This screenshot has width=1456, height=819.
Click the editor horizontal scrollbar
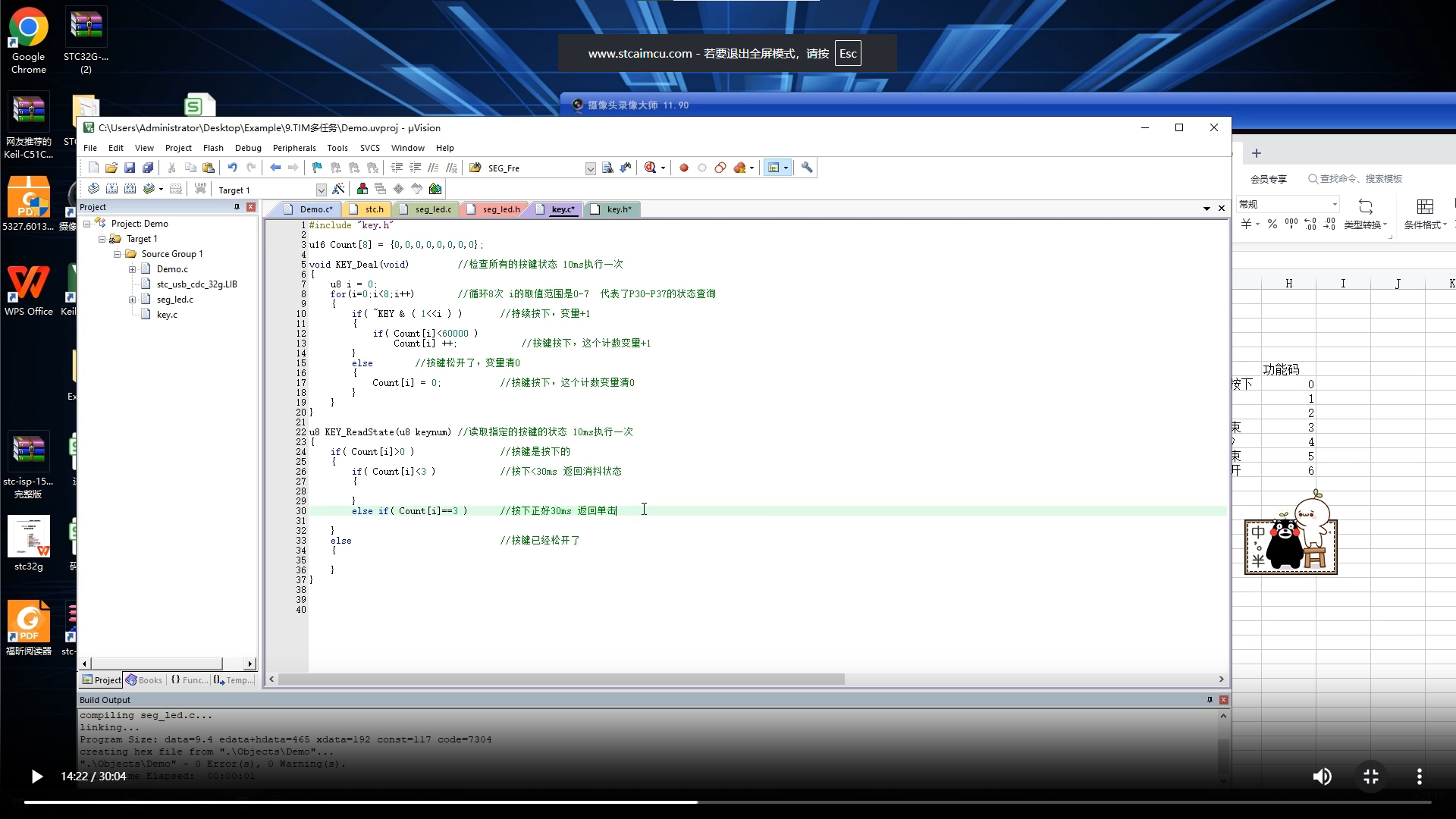coord(562,679)
